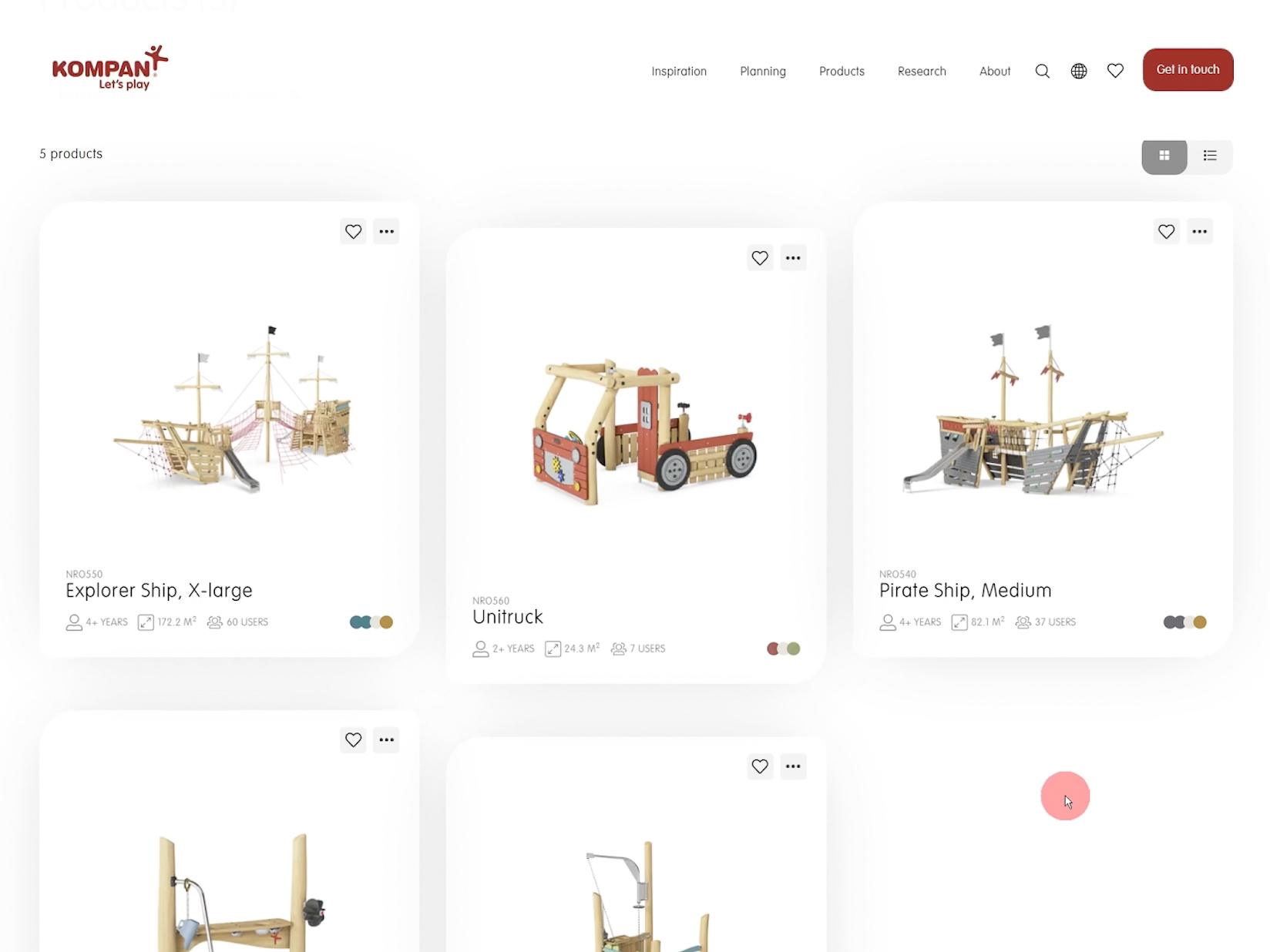Open the Inspiration menu item
The height and width of the screenshot is (952, 1270).
[x=679, y=71]
